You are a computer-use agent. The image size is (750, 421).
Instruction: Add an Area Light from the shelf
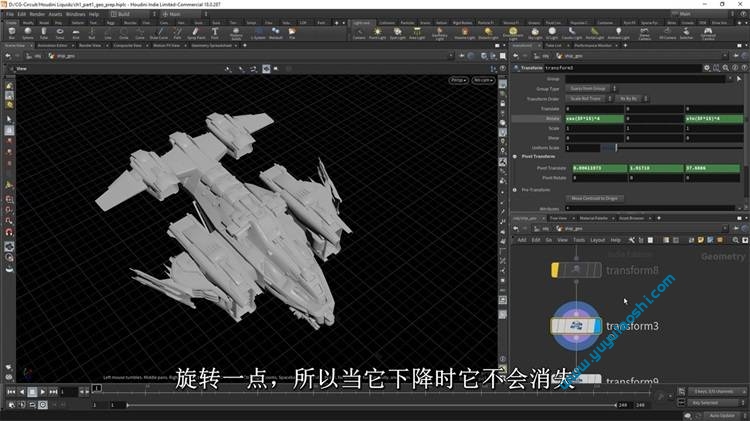(x=417, y=33)
